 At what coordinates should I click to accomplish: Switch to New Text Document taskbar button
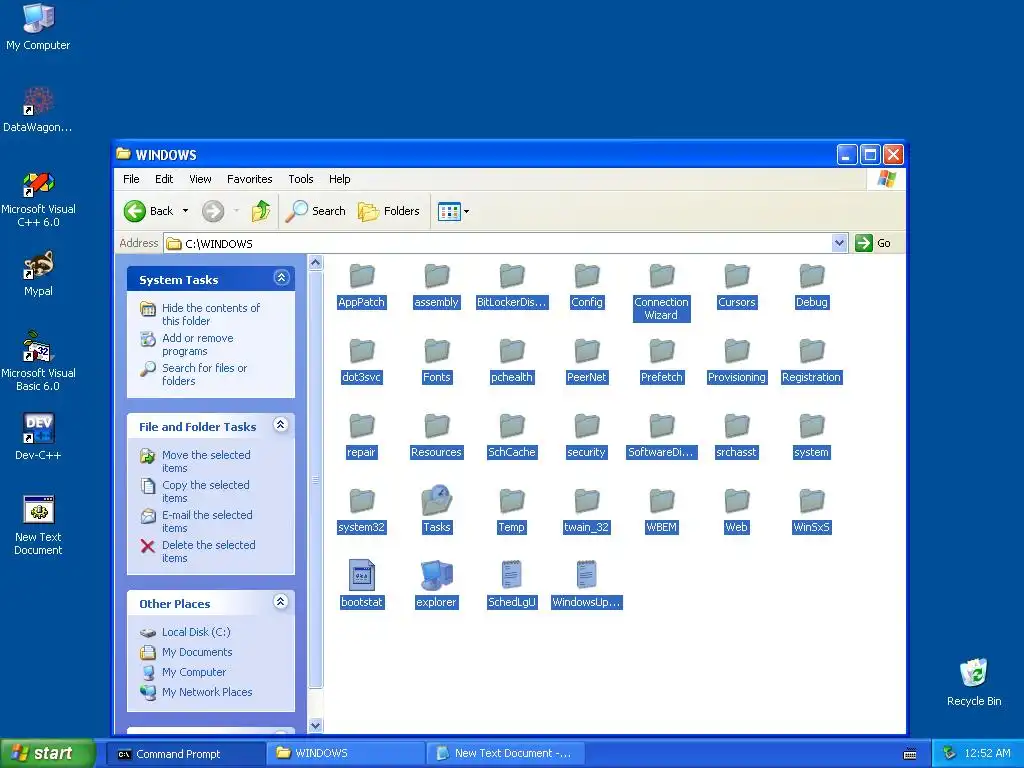505,754
